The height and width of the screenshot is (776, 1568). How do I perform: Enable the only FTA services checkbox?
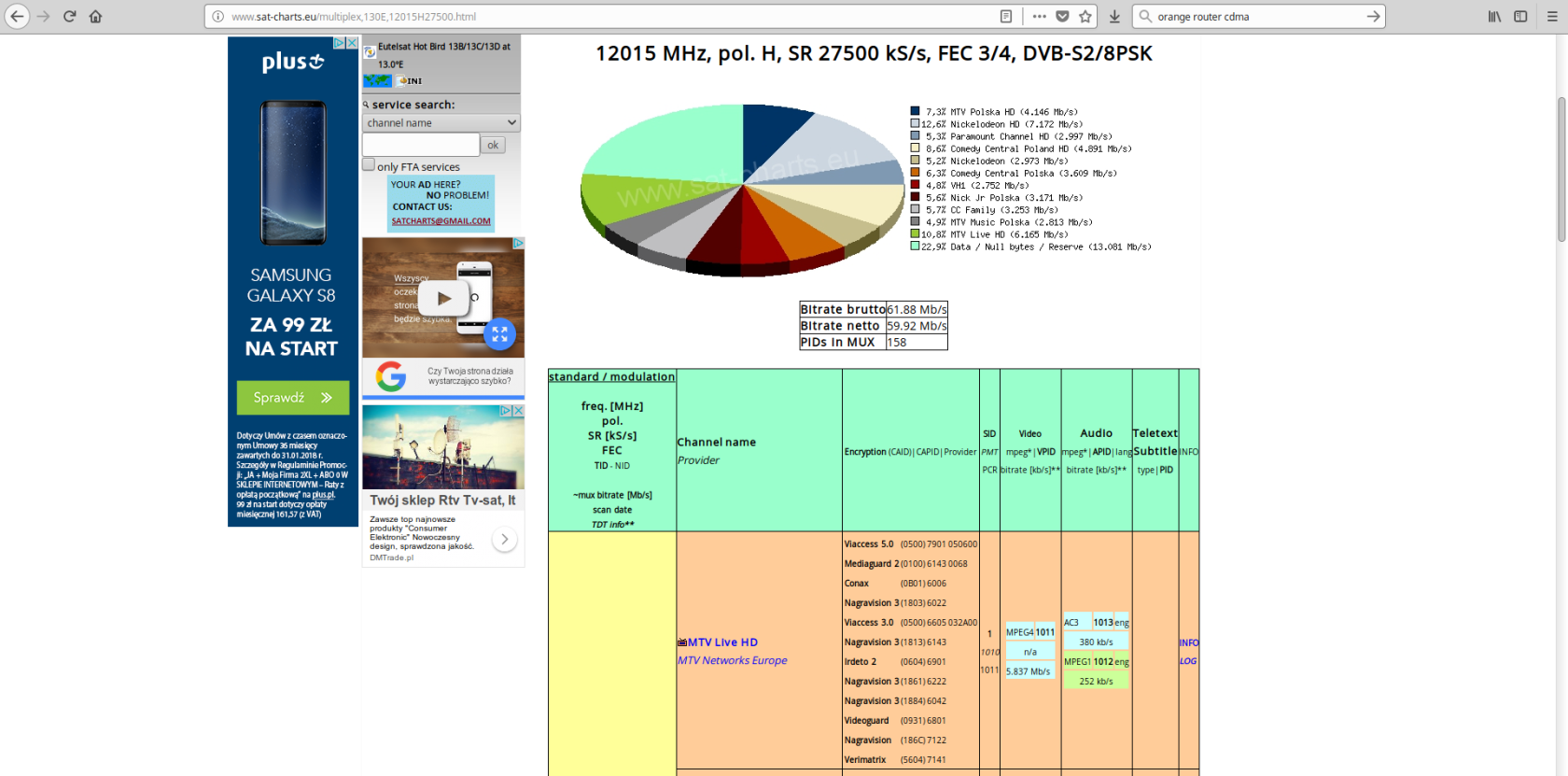point(369,165)
